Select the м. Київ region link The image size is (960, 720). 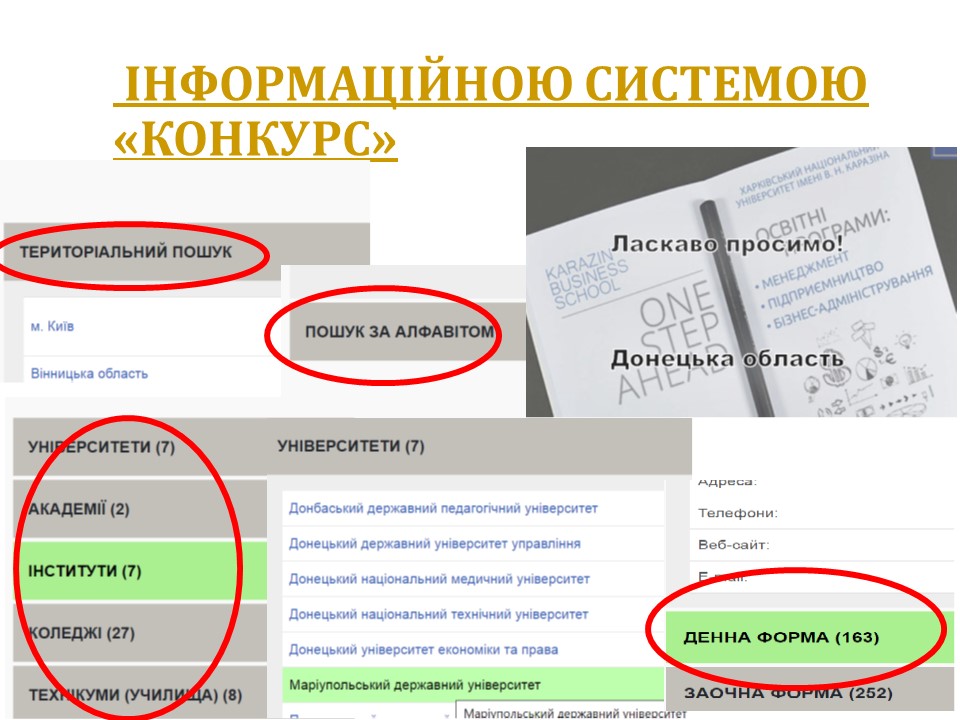click(x=50, y=326)
